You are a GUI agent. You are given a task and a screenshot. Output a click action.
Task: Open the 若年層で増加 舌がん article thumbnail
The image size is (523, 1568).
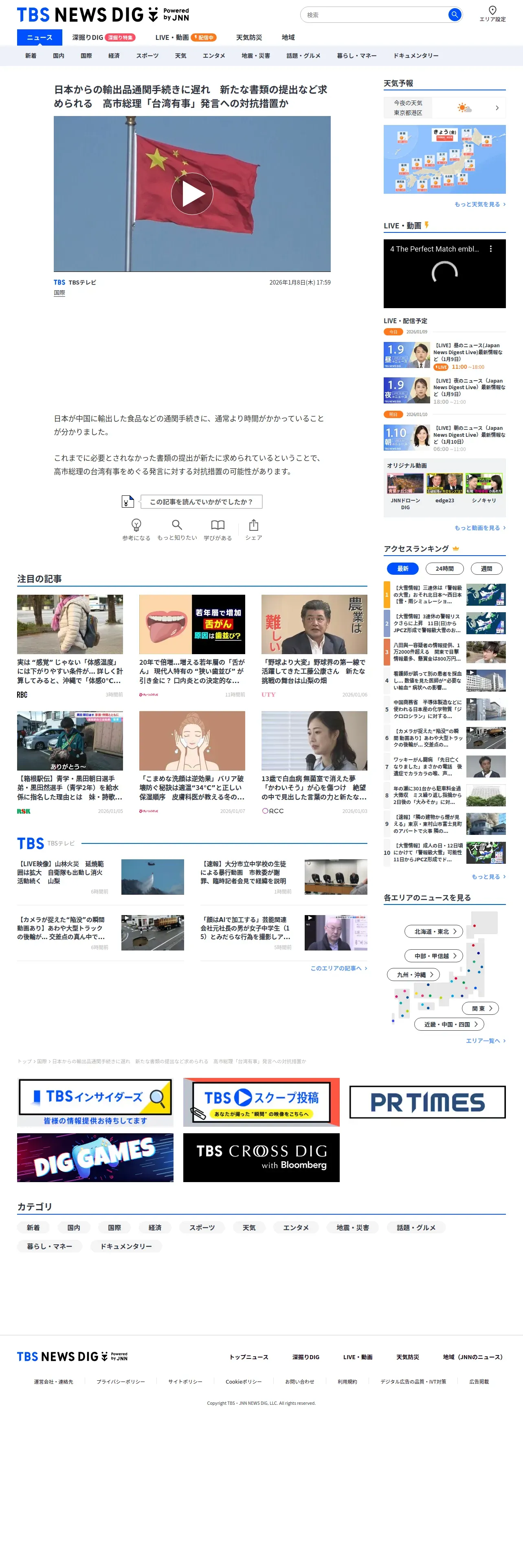click(192, 624)
